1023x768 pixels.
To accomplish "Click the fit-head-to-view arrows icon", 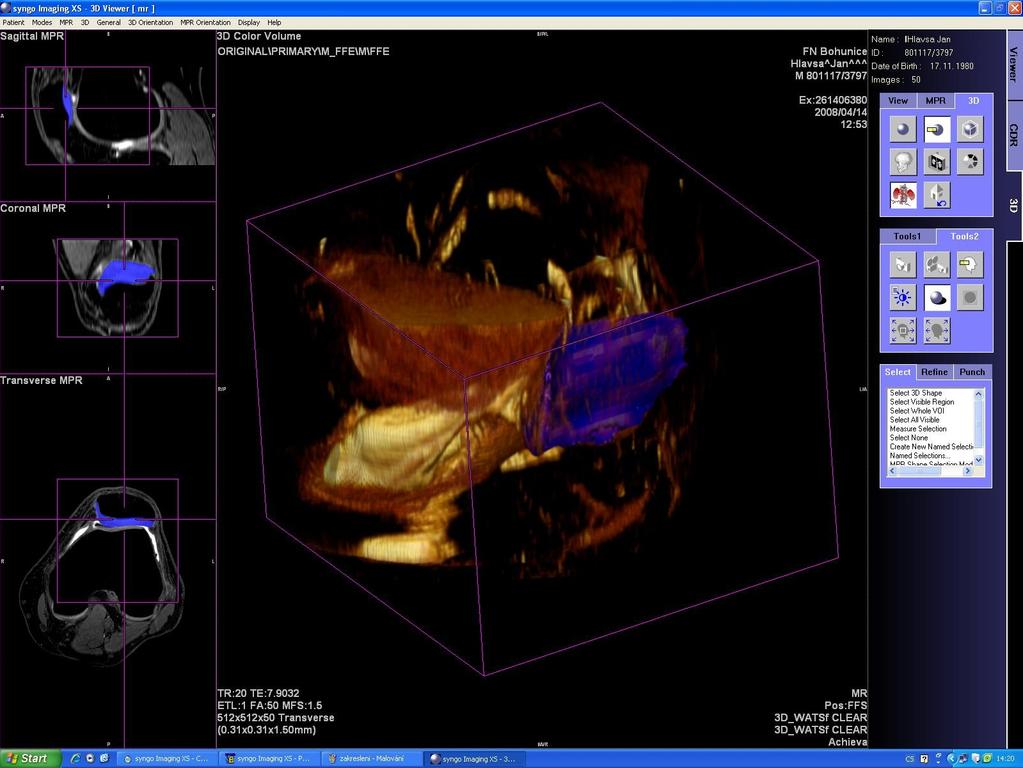I will [x=937, y=331].
